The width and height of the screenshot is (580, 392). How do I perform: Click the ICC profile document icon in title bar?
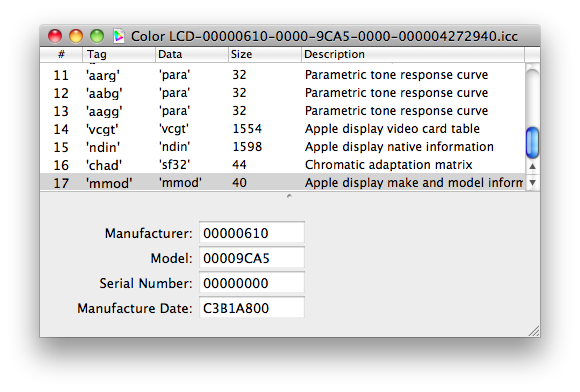point(119,36)
